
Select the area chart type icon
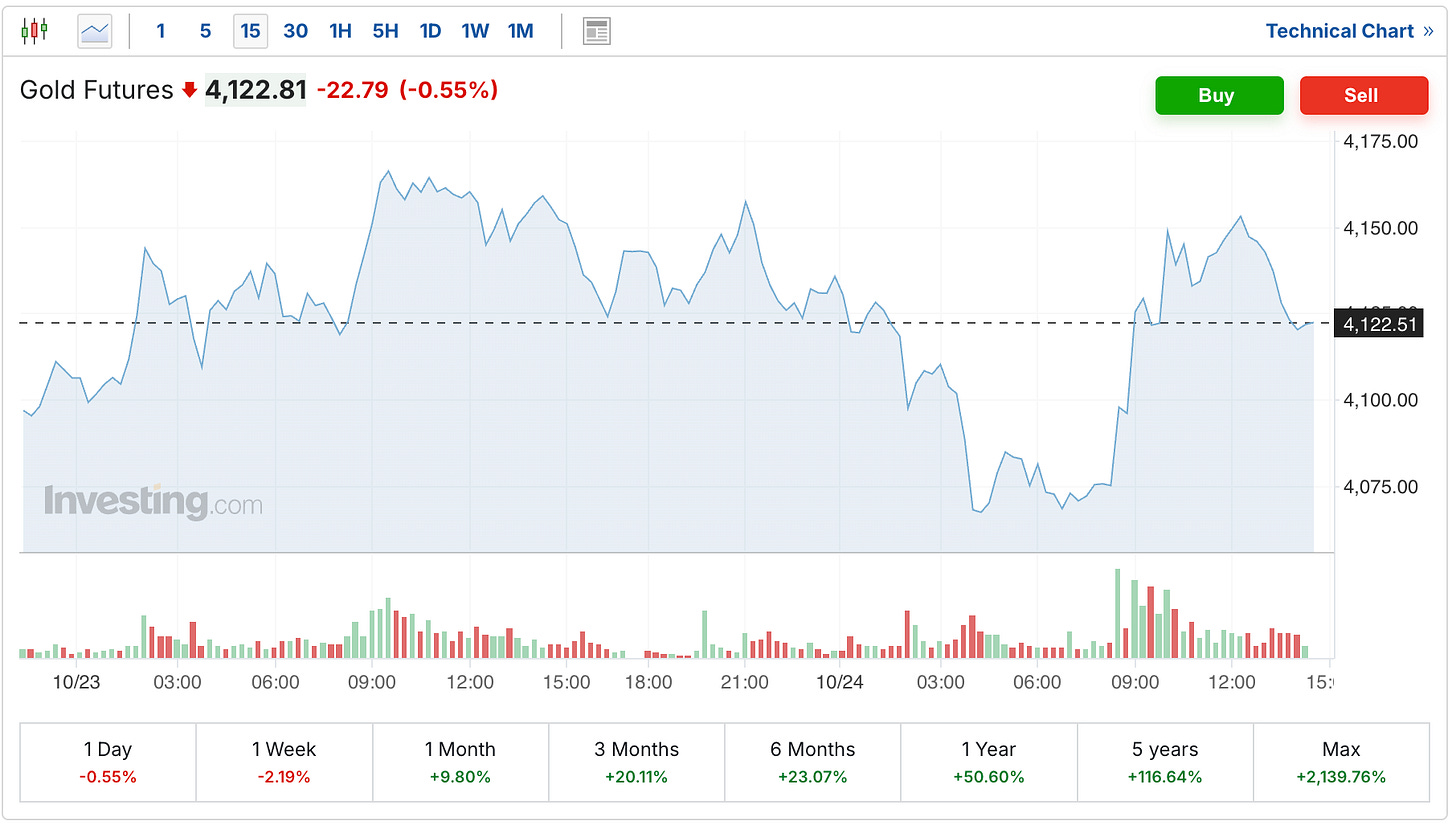click(95, 31)
